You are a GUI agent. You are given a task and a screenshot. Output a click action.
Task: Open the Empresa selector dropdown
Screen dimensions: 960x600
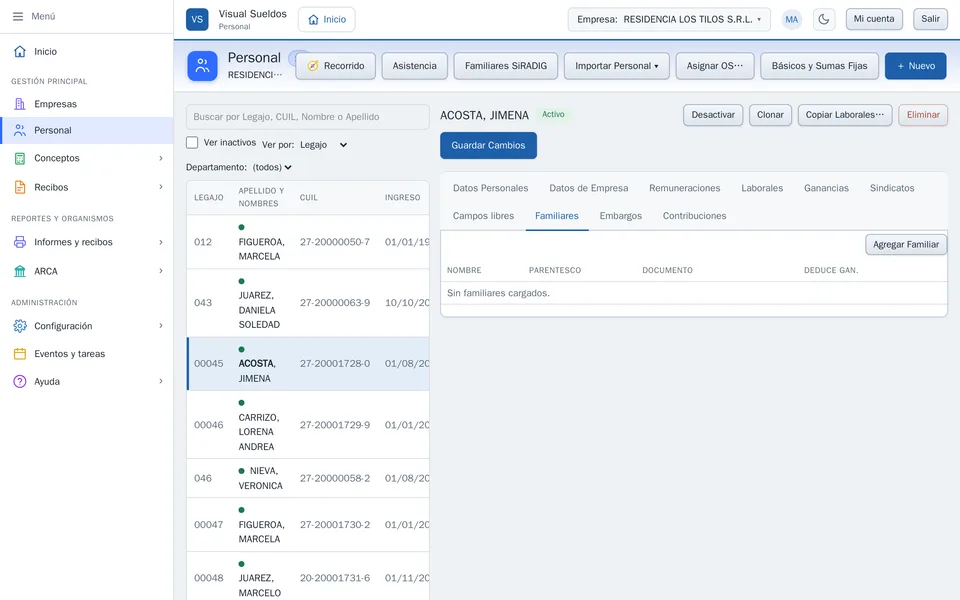pyautogui.click(x=669, y=19)
